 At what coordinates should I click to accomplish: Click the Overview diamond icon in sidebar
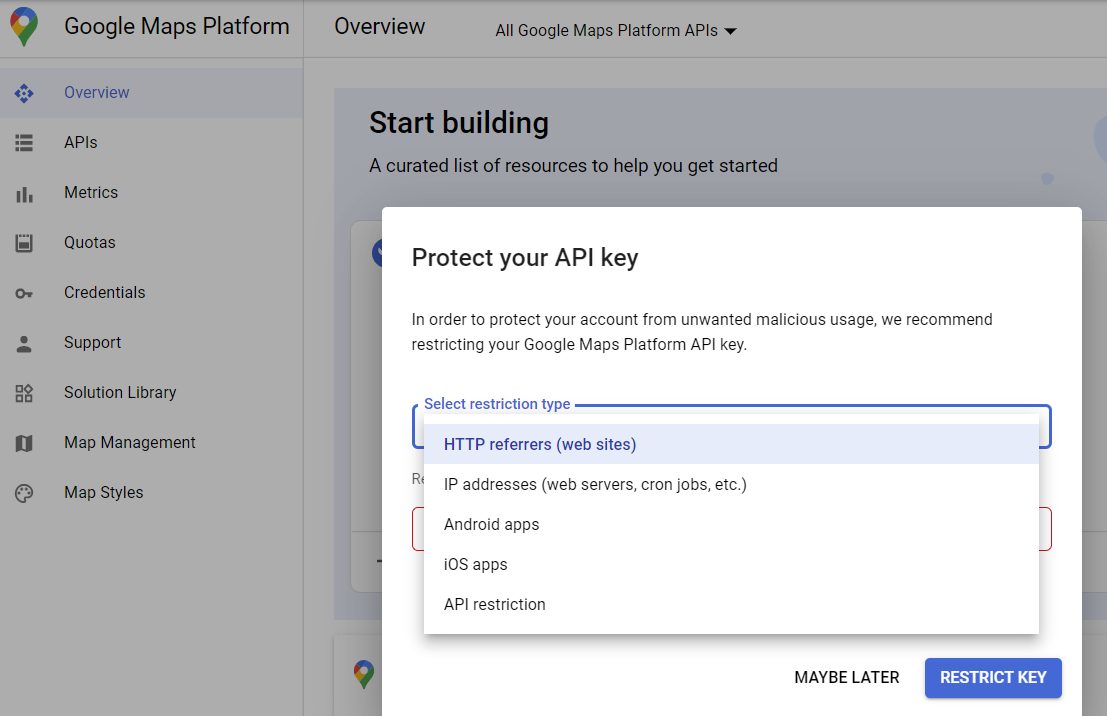coord(24,93)
